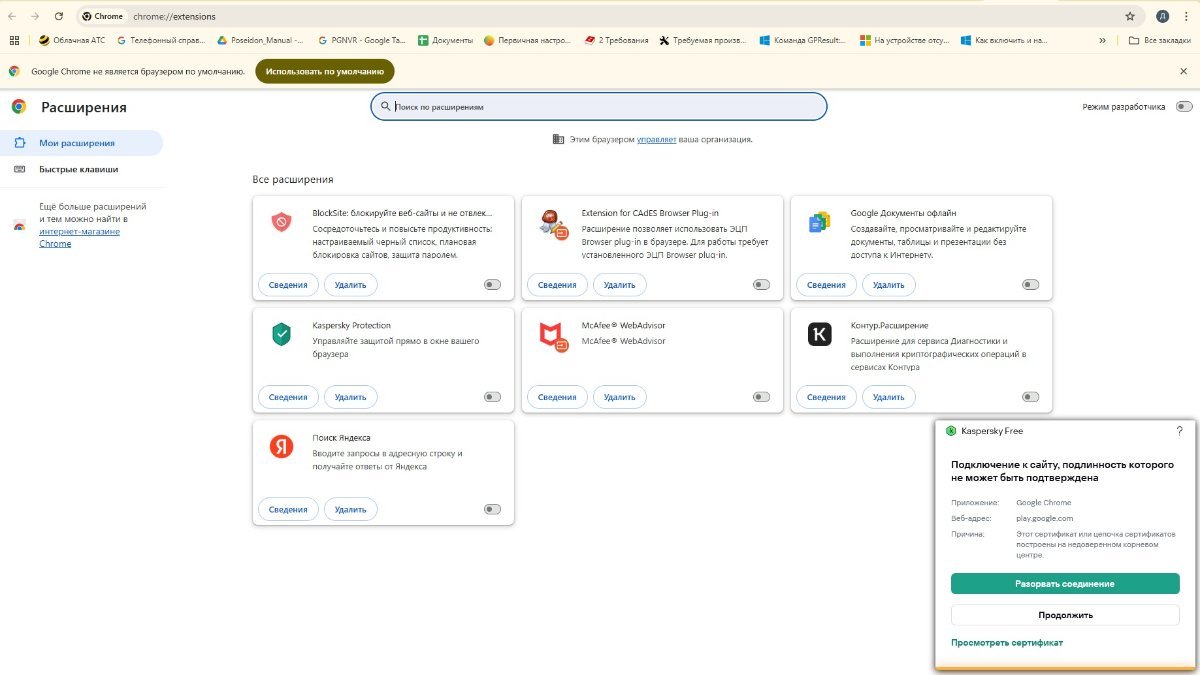Open help in the Kaspersky Free popup
This screenshot has height=675, width=1200.
point(1179,431)
